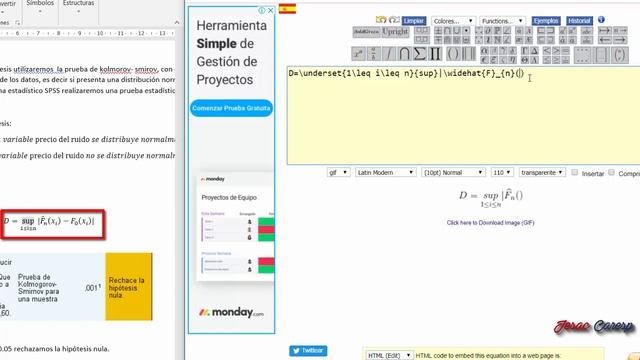Close the monday.com advertisement
The width and height of the screenshot is (640, 360).
click(x=271, y=11)
